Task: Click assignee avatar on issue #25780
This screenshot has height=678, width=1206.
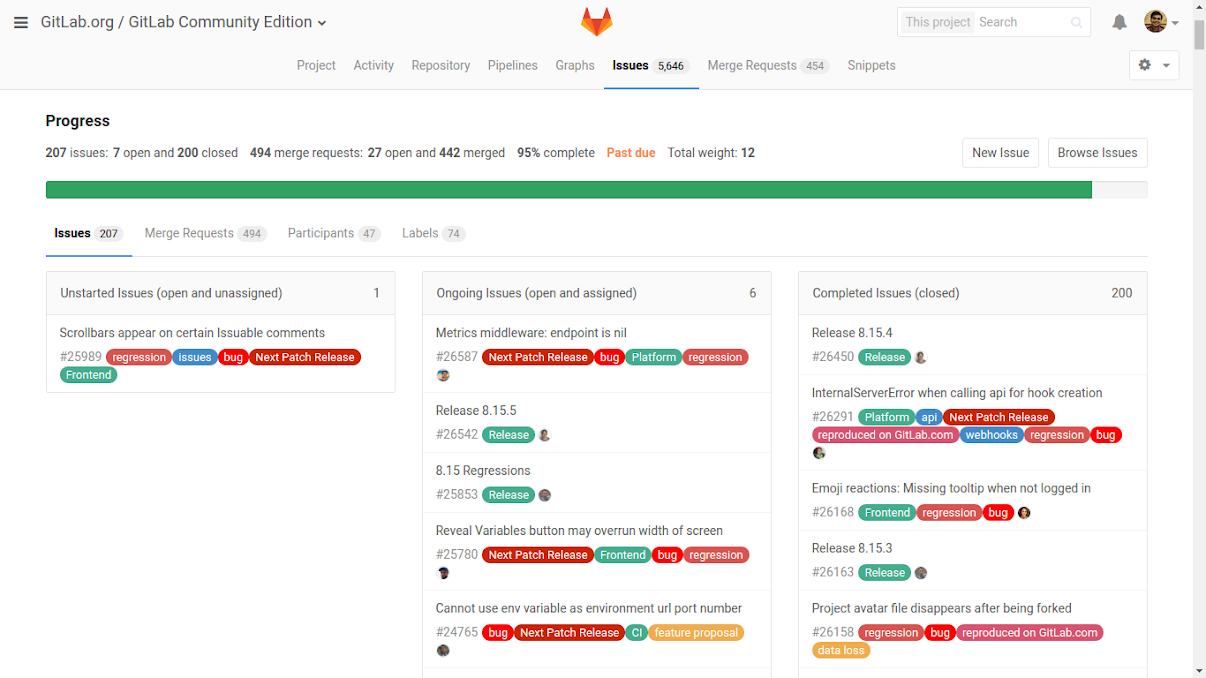Action: tap(443, 573)
